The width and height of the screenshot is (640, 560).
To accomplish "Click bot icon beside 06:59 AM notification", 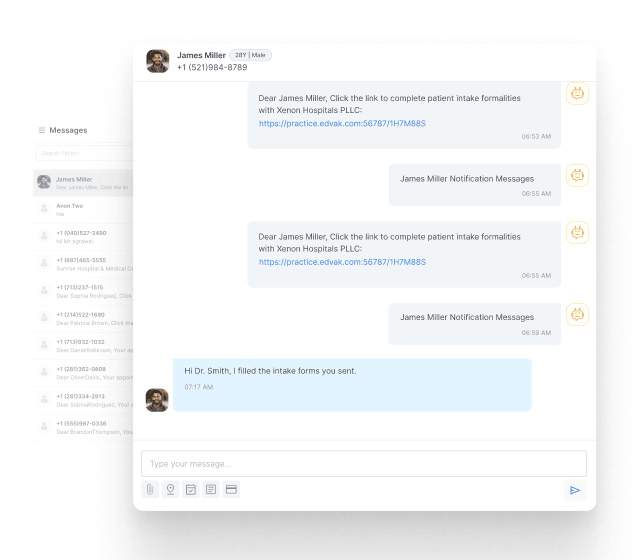I will [x=577, y=314].
